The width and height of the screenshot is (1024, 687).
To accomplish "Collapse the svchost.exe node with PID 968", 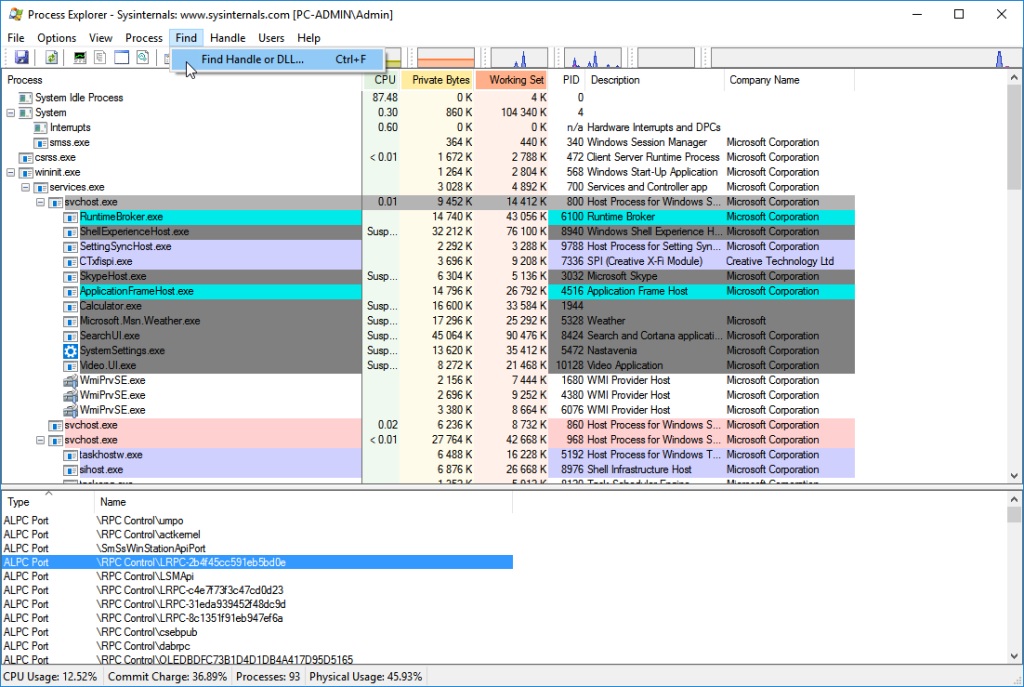I will click(x=41, y=440).
